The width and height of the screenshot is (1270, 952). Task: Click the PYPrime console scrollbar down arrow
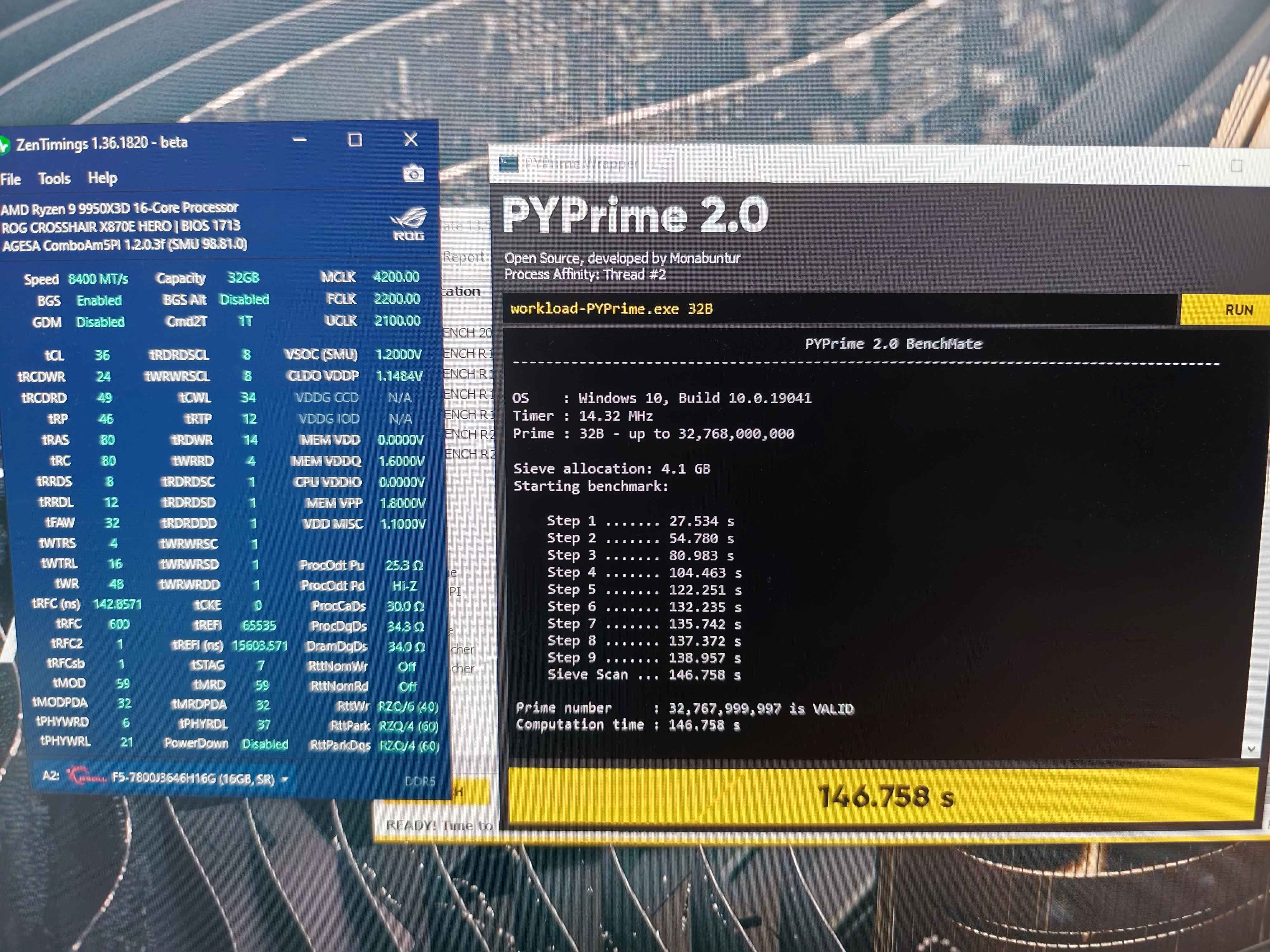(1251, 749)
